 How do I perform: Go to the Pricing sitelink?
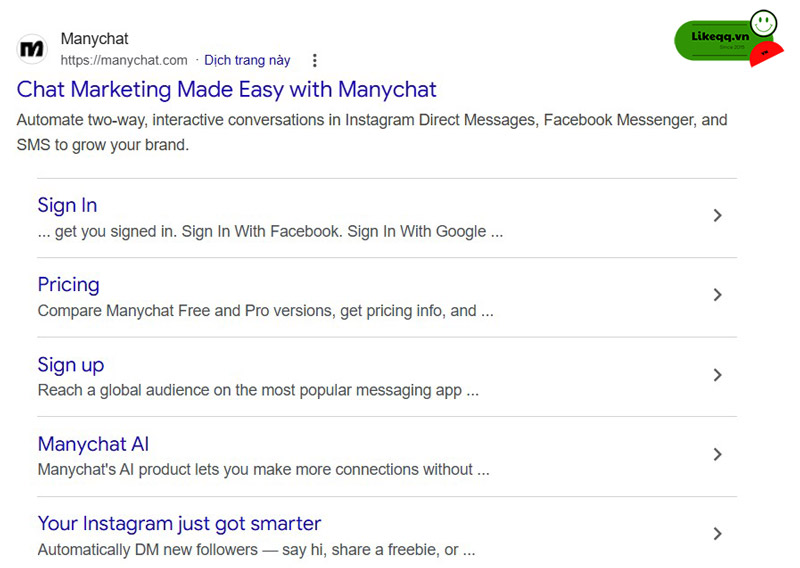(68, 285)
